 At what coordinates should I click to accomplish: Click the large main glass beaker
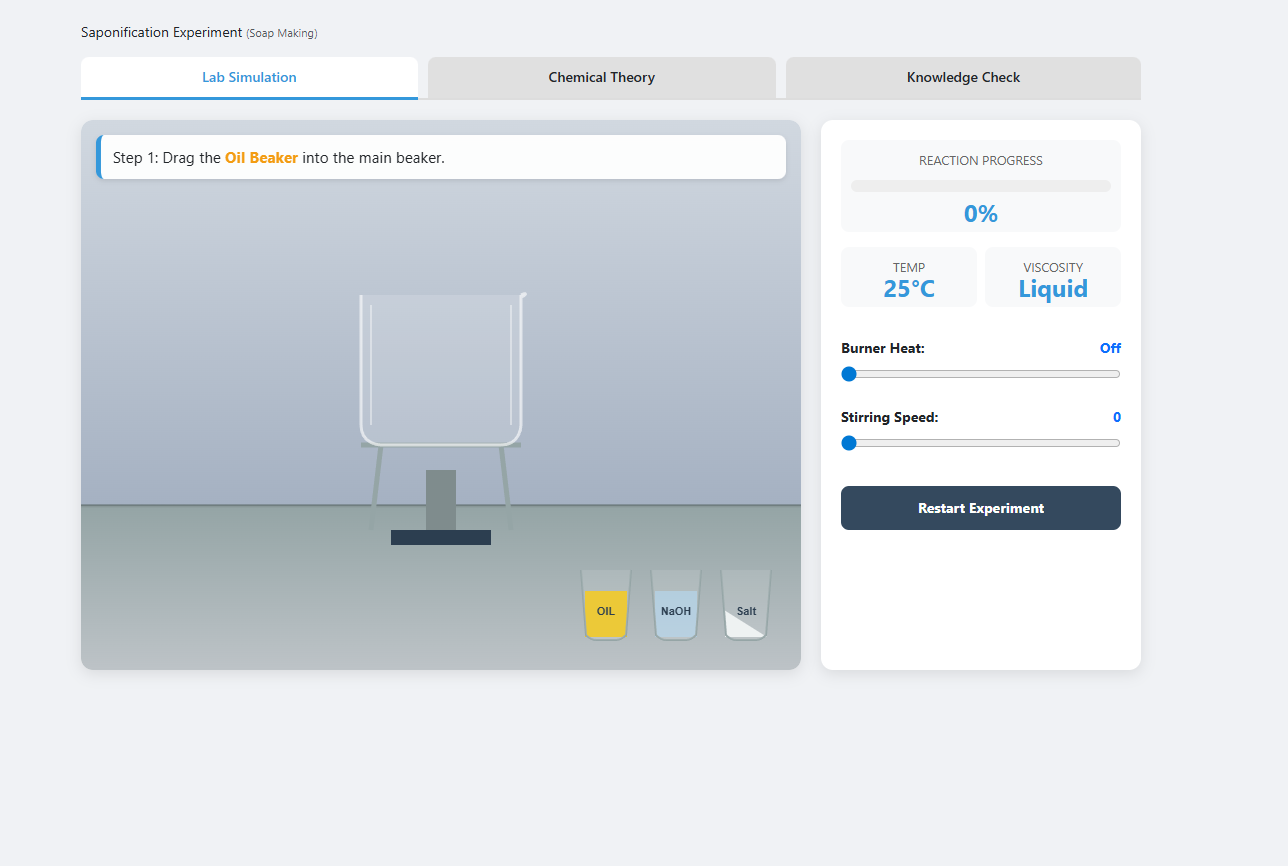point(441,370)
